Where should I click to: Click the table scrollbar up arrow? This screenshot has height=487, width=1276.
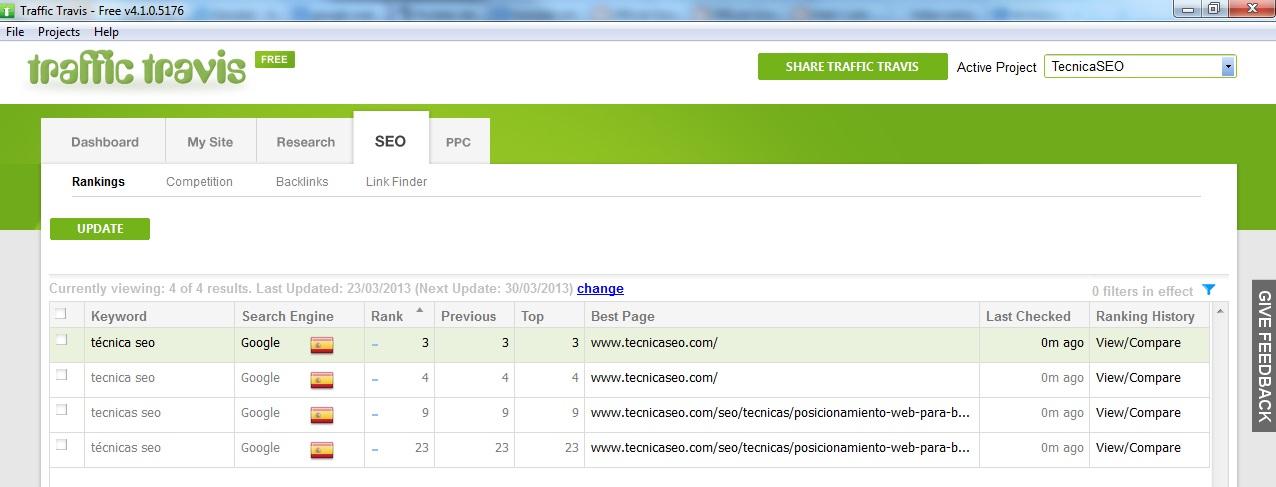(1219, 312)
